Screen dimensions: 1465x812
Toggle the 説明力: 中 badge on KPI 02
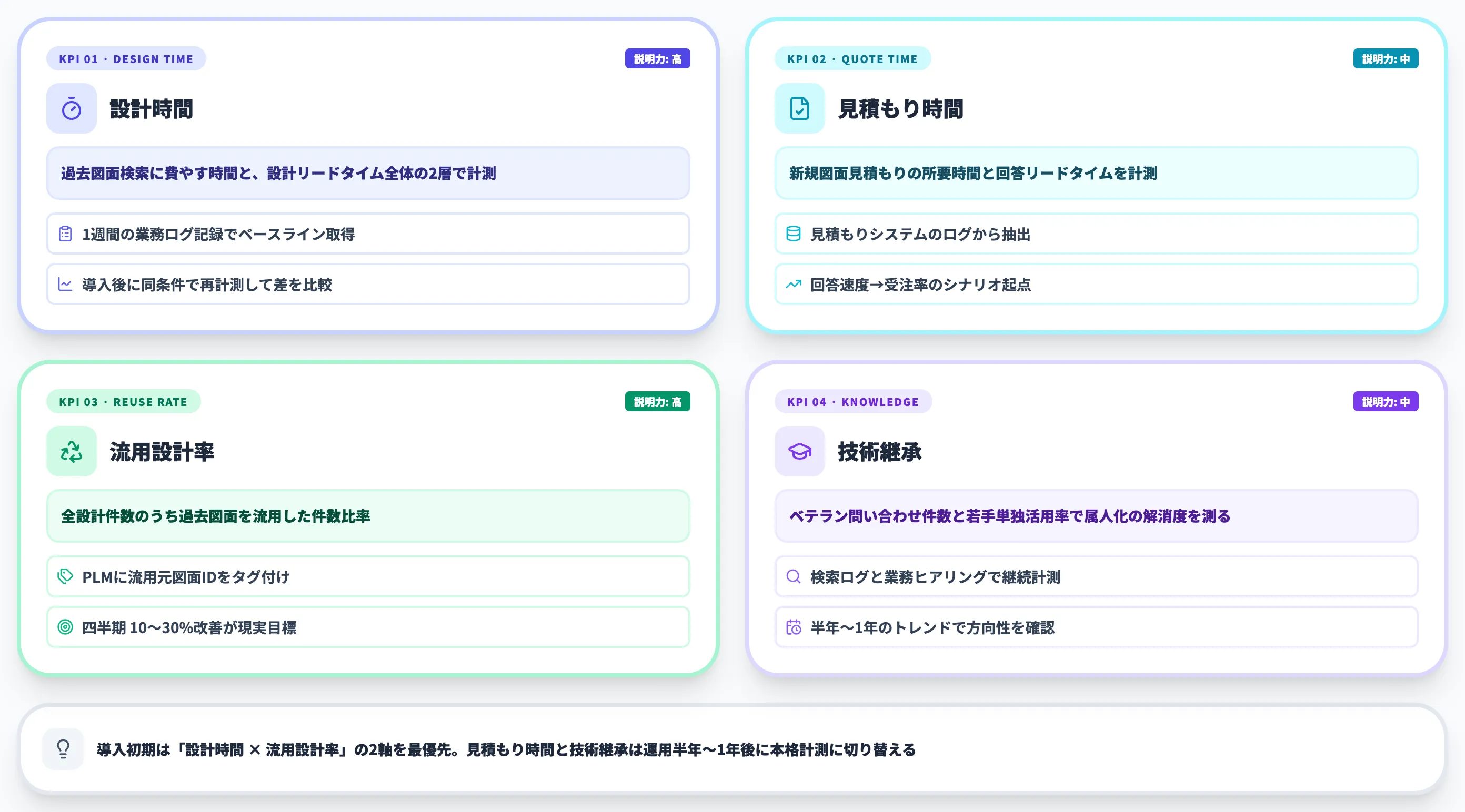pyautogui.click(x=1386, y=58)
